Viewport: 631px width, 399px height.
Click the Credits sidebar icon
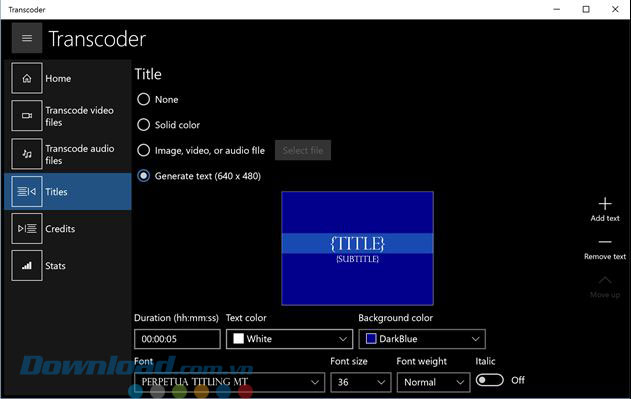pyautogui.click(x=27, y=229)
